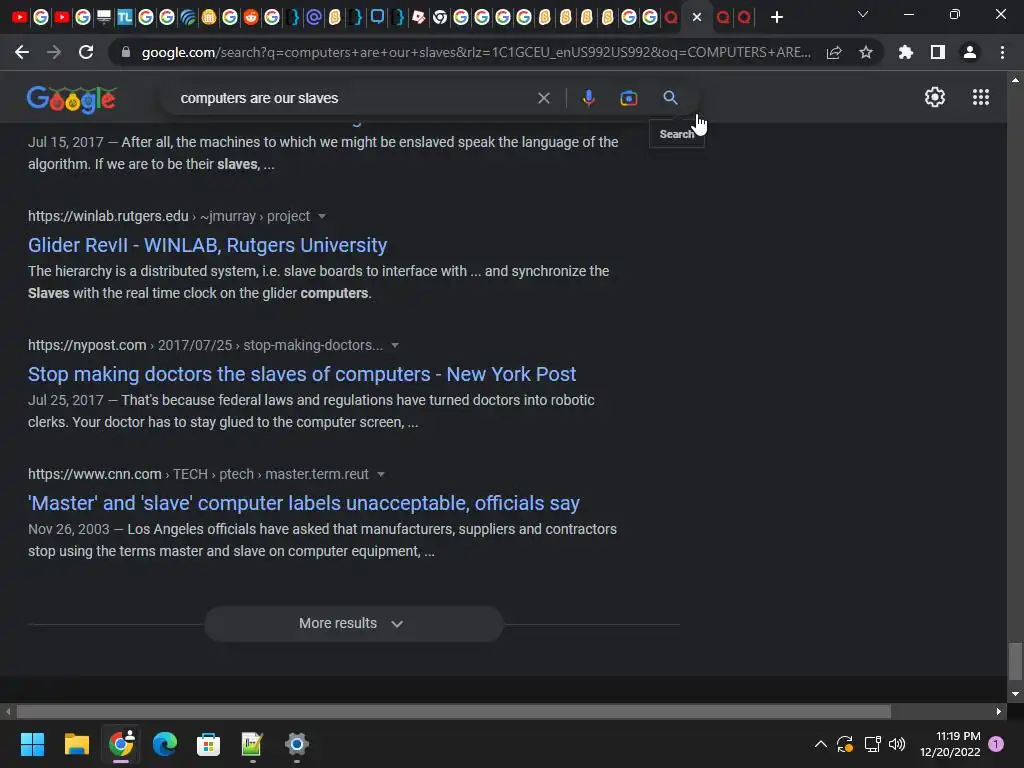1024x768 pixels.
Task: Click the vertical scrollbar thumb
Action: [x=1015, y=662]
